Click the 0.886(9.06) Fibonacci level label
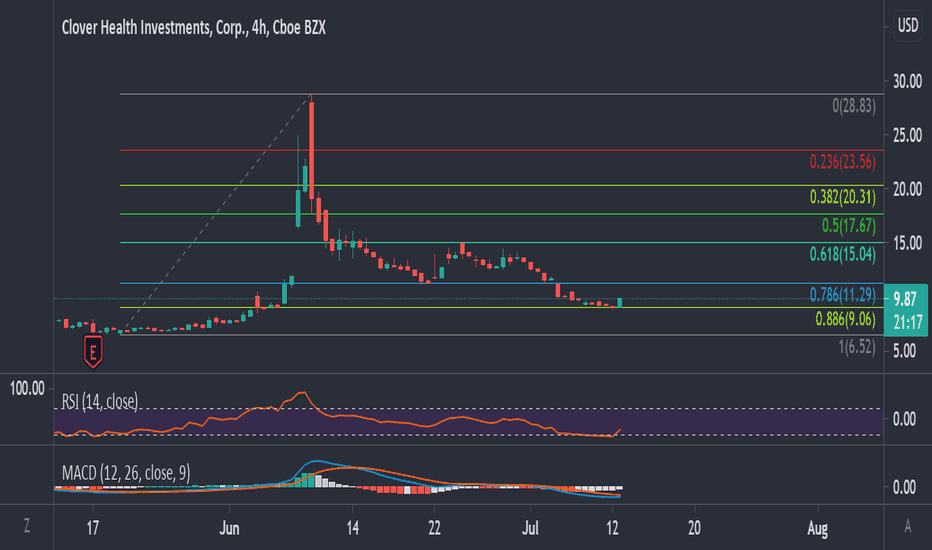932x550 pixels. tap(845, 319)
